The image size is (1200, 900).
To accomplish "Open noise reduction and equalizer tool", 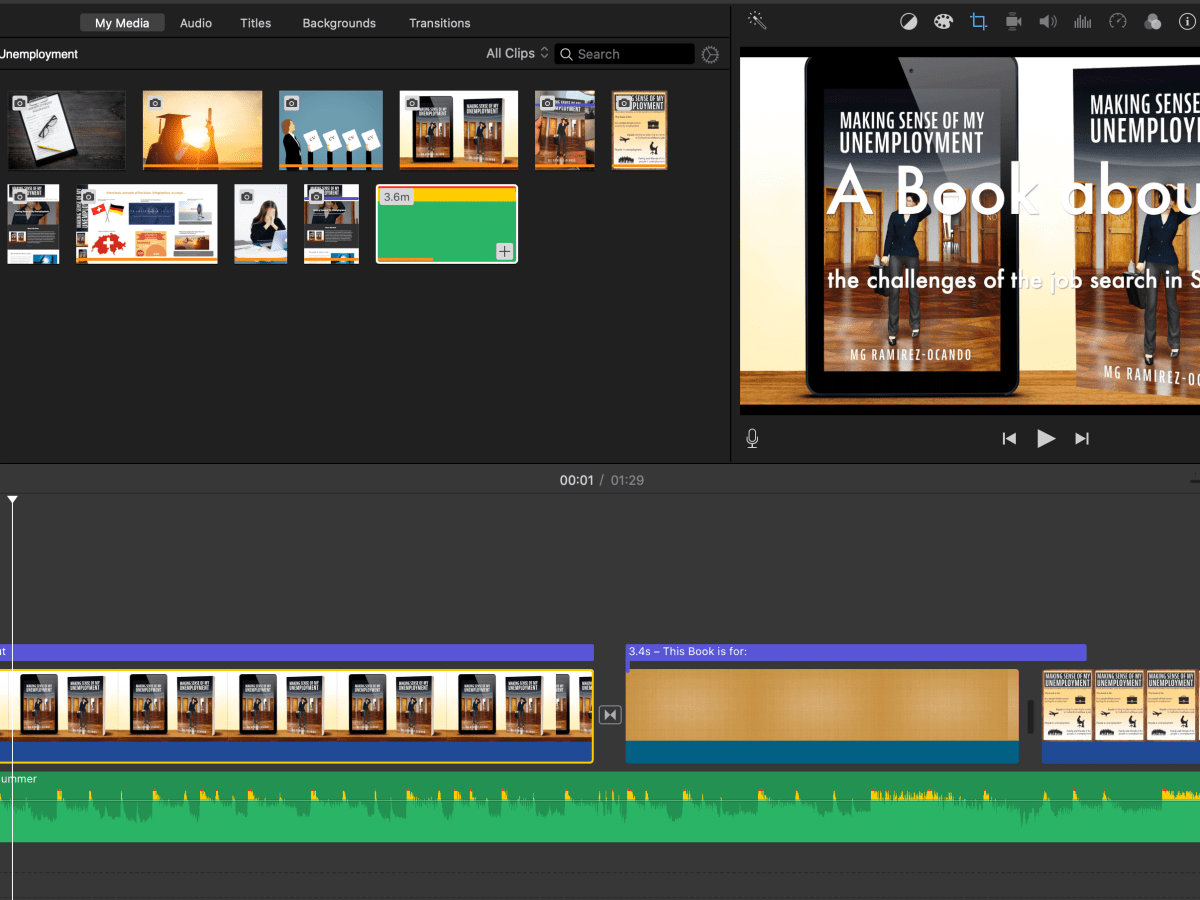I will [x=1082, y=22].
